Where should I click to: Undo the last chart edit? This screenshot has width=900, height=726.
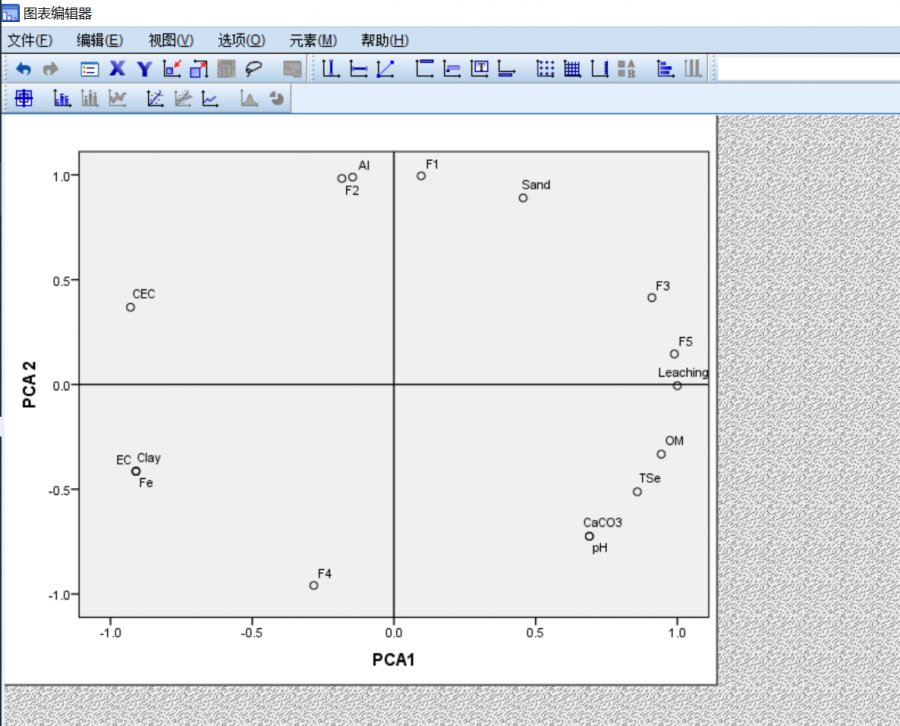coord(24,69)
